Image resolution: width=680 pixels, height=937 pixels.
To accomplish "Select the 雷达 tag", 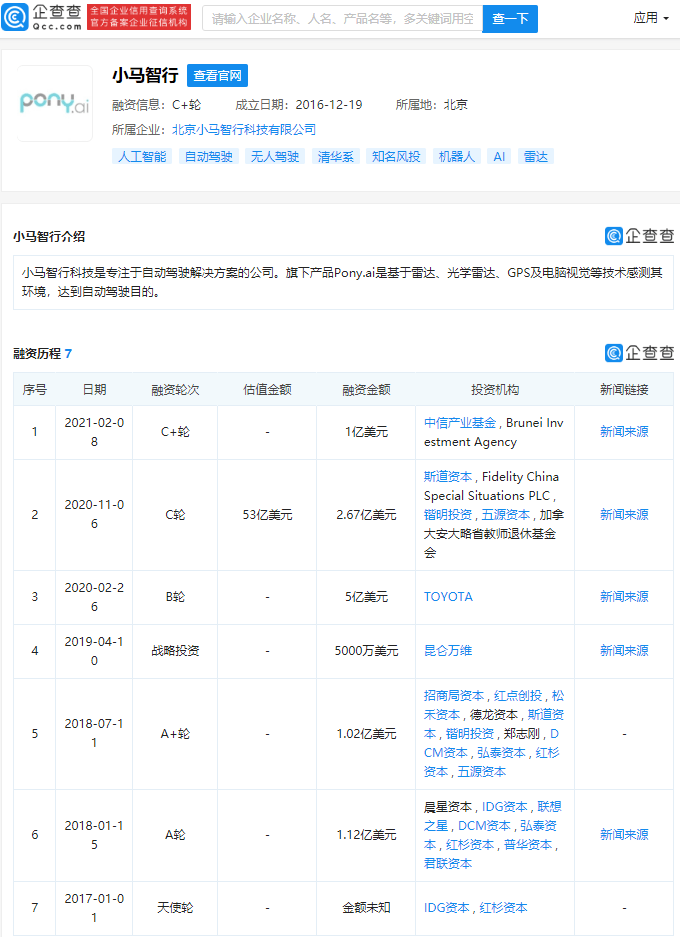I will tap(535, 157).
